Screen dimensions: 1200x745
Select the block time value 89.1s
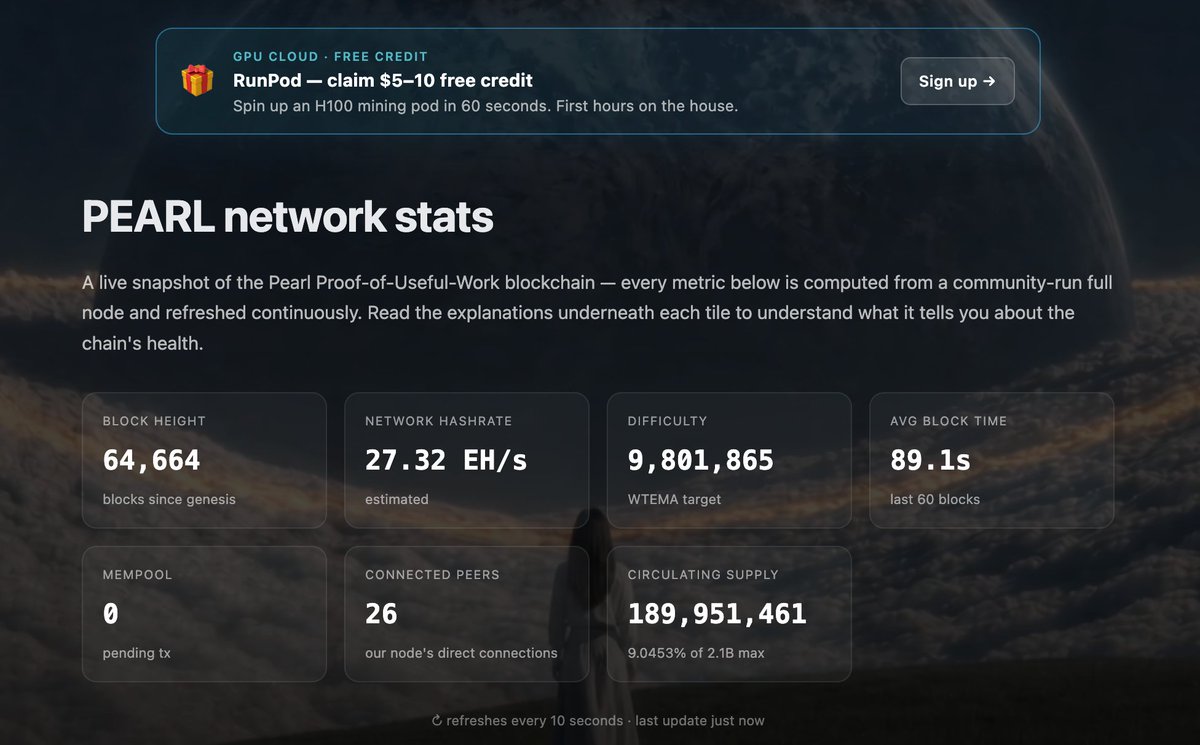pos(930,460)
